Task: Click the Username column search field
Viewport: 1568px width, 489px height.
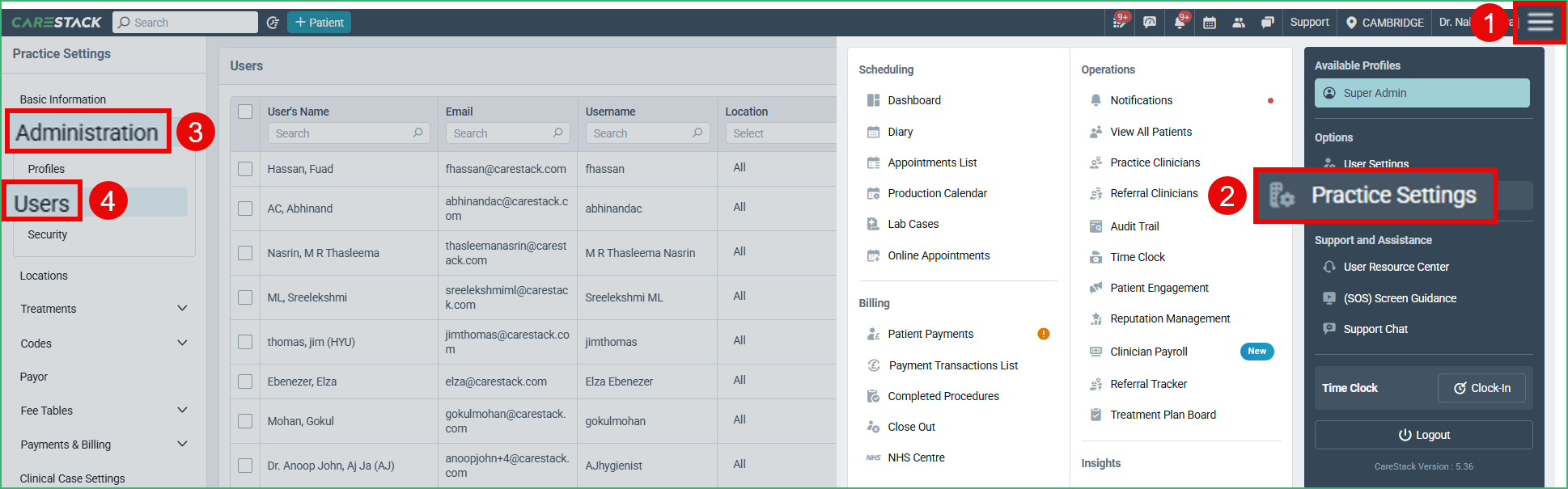Action: 647,133
